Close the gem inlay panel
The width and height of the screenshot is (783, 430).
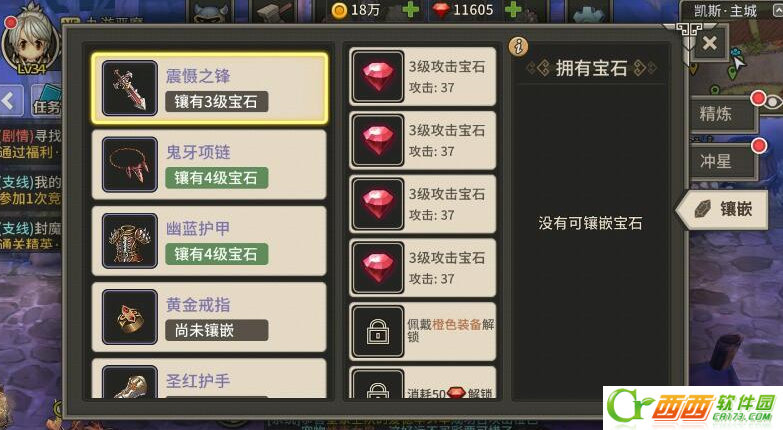tap(710, 43)
